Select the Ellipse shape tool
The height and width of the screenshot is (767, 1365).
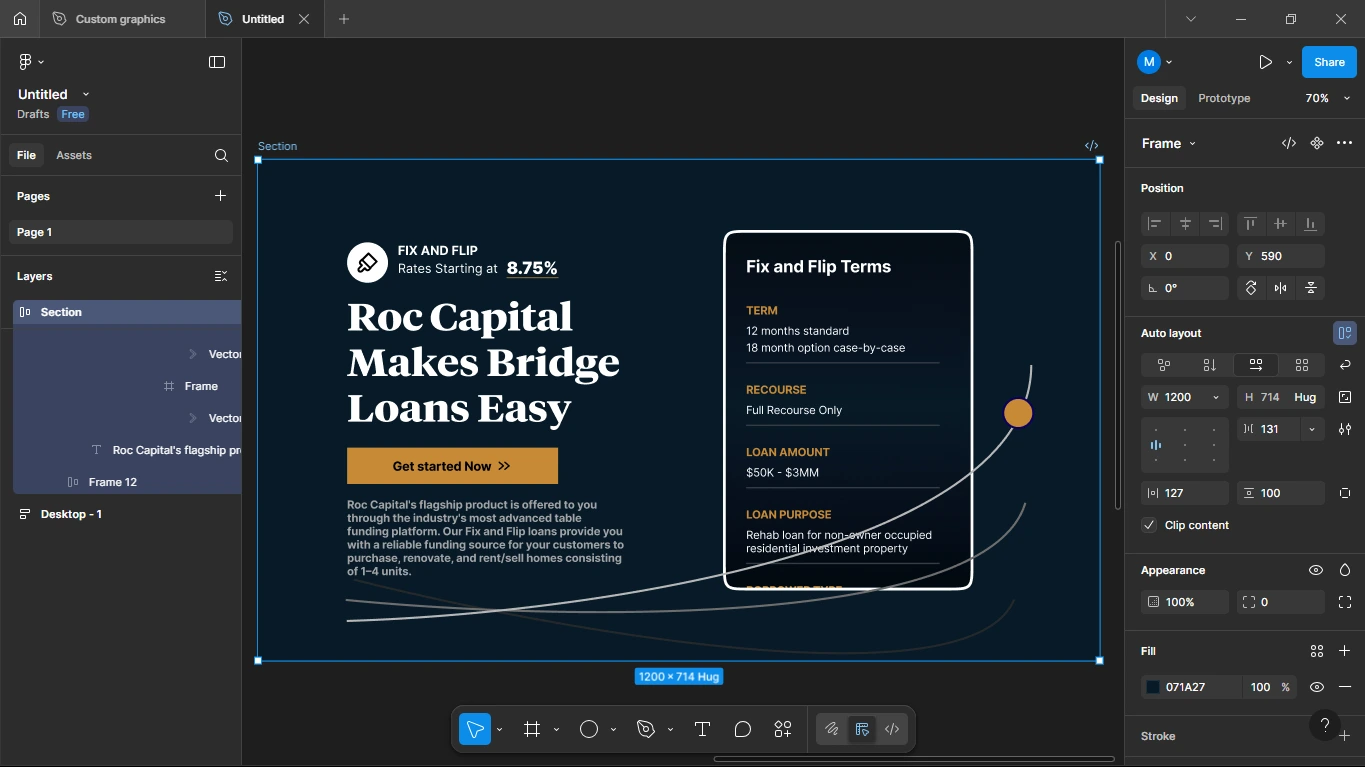[x=589, y=729]
